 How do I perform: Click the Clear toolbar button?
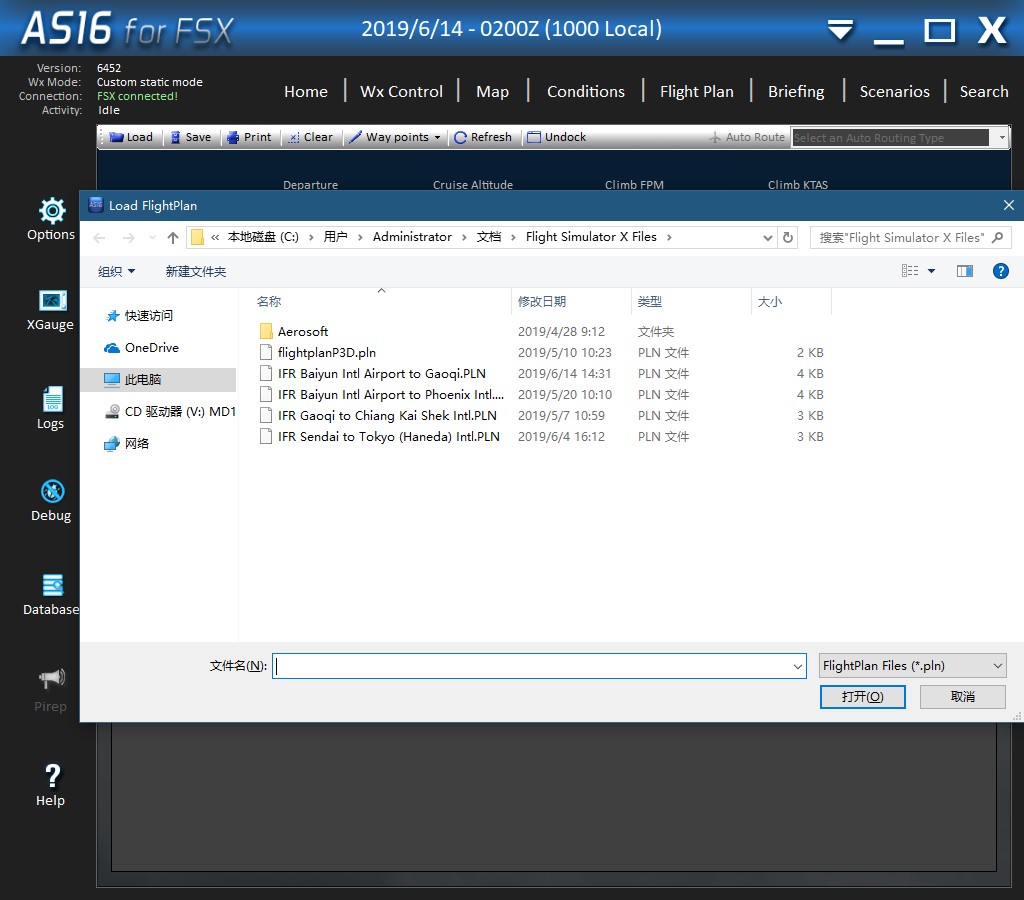311,137
